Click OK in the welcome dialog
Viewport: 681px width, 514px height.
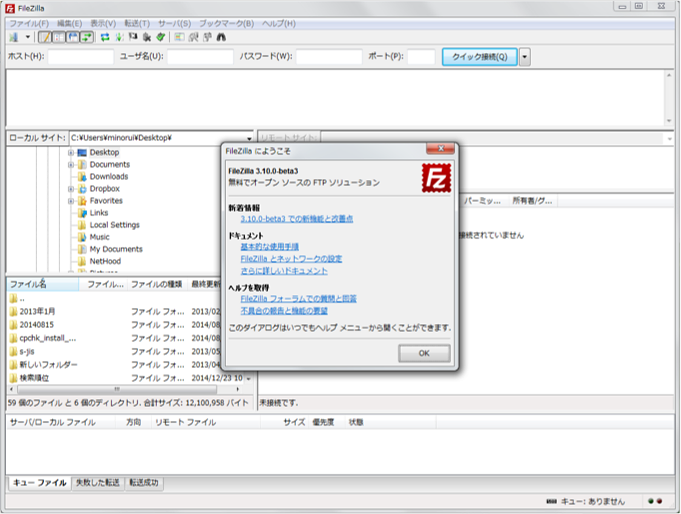click(424, 353)
